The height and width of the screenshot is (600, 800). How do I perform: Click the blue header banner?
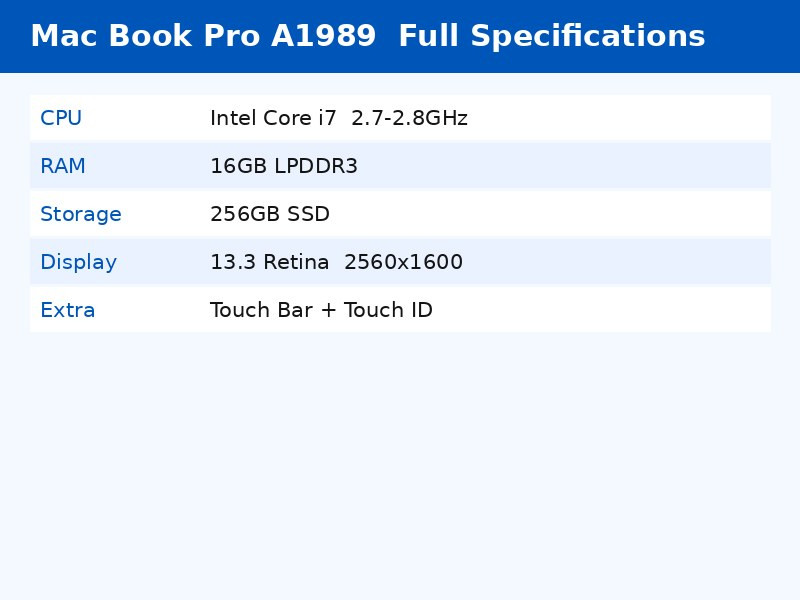pos(400,36)
